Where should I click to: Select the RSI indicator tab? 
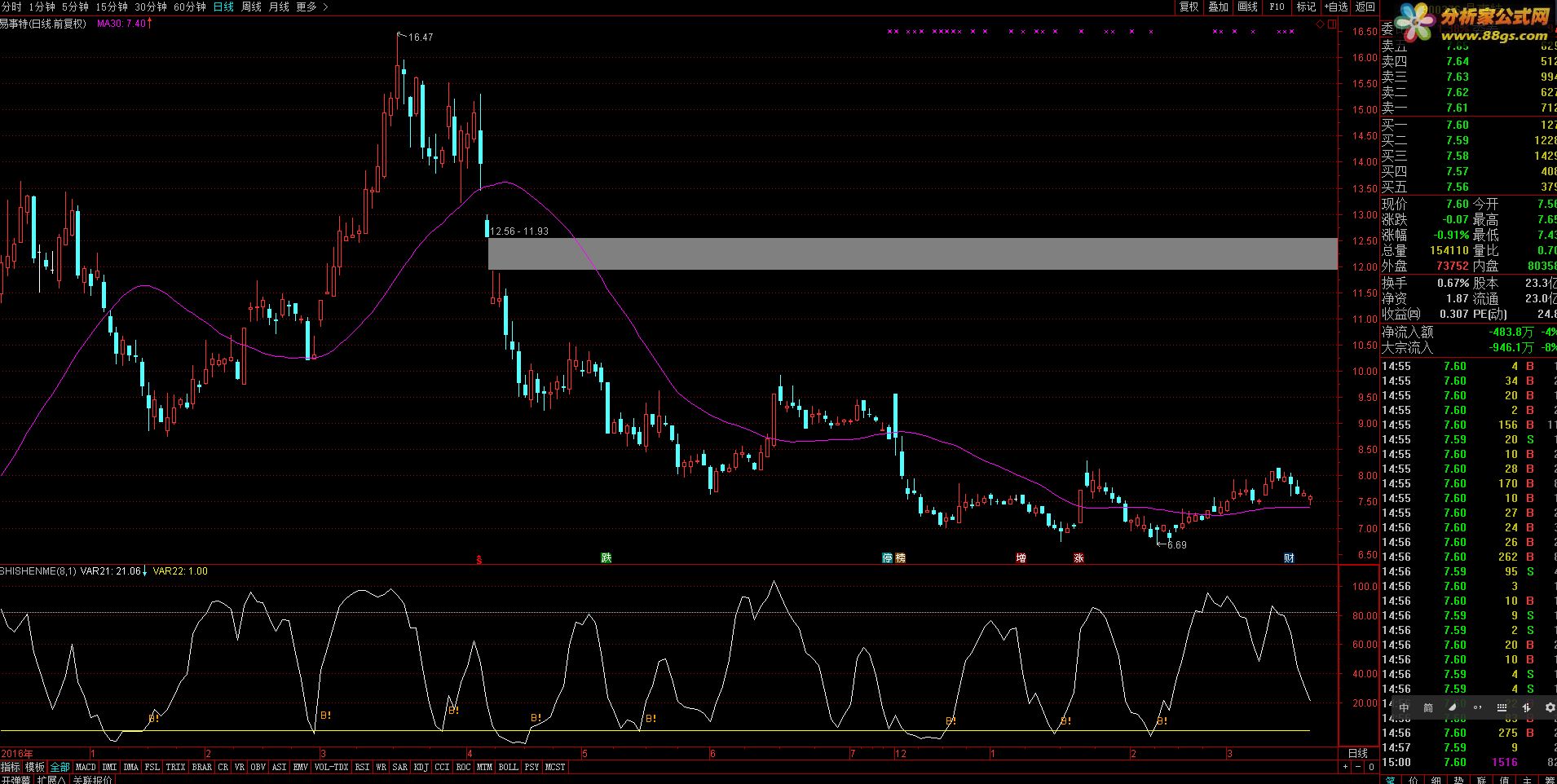click(362, 767)
